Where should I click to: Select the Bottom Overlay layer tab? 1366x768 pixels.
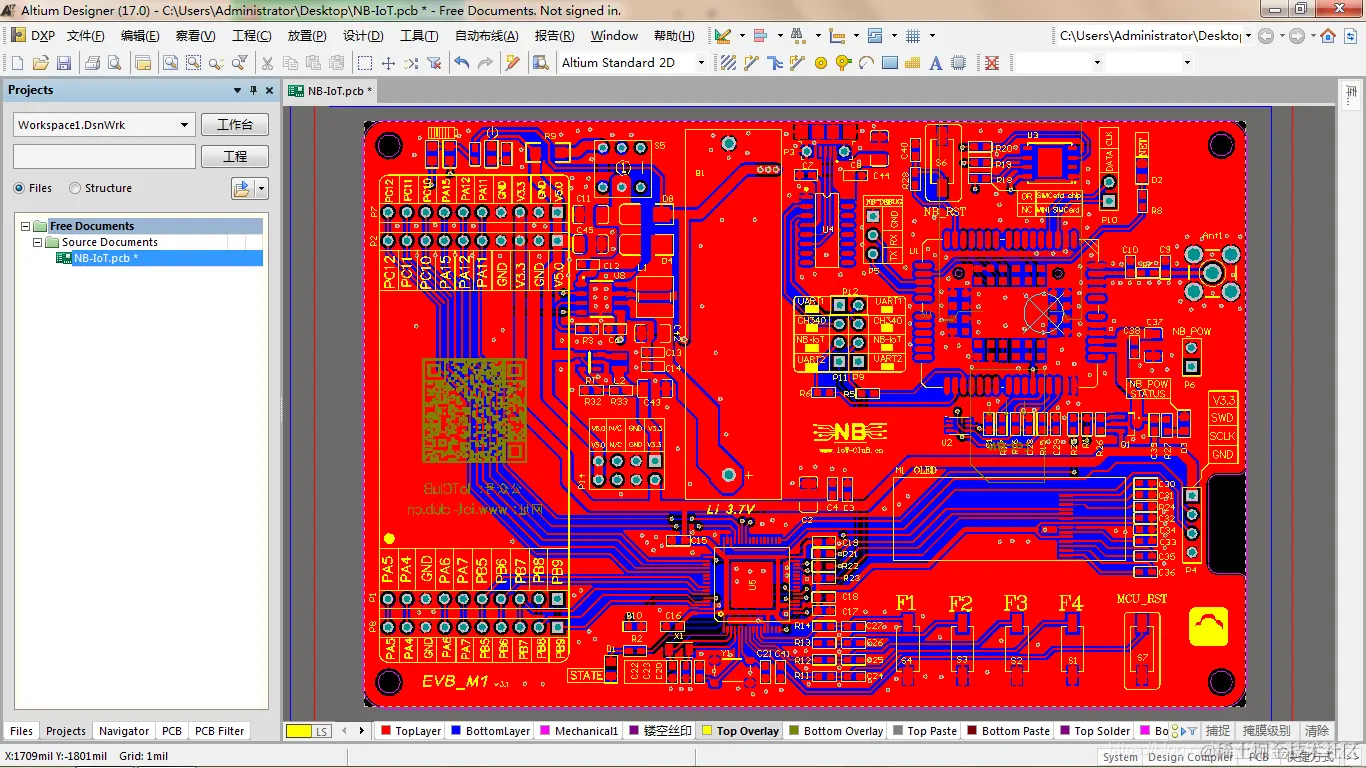tap(836, 731)
